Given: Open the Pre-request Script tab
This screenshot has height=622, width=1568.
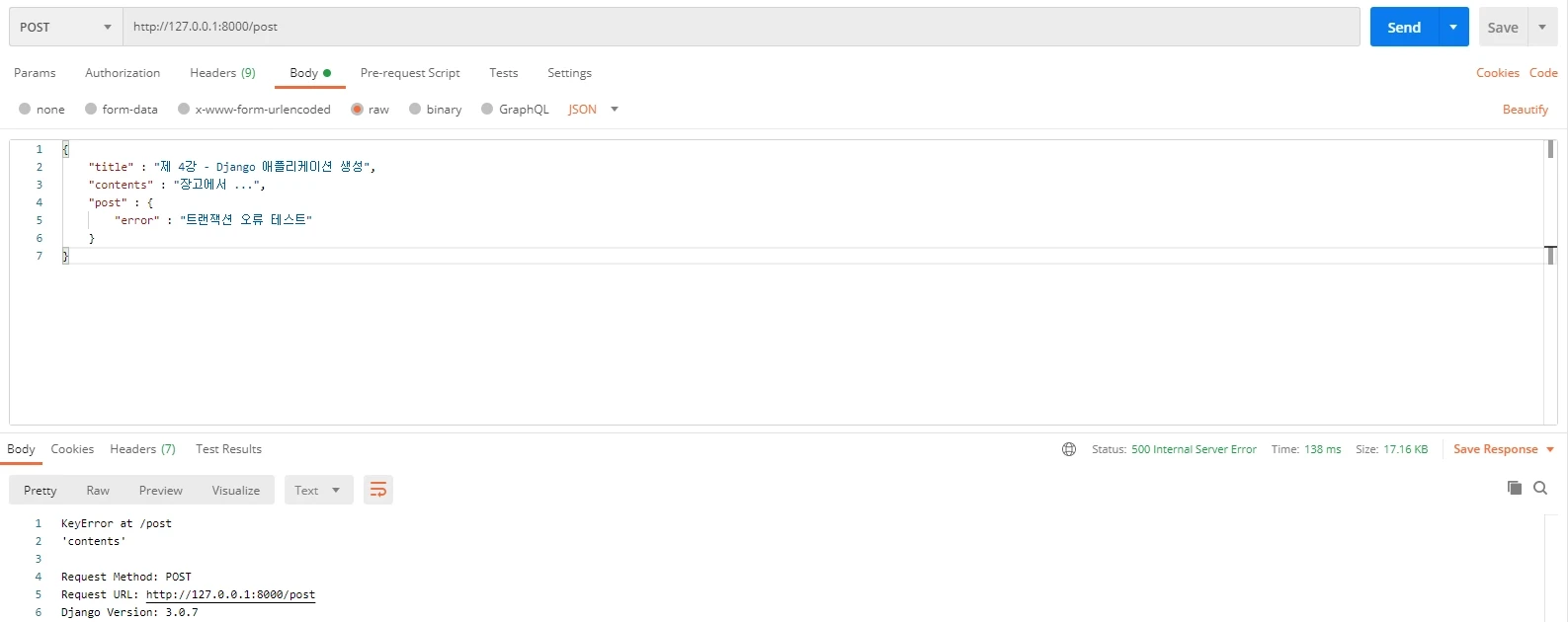Looking at the screenshot, I should [x=410, y=73].
